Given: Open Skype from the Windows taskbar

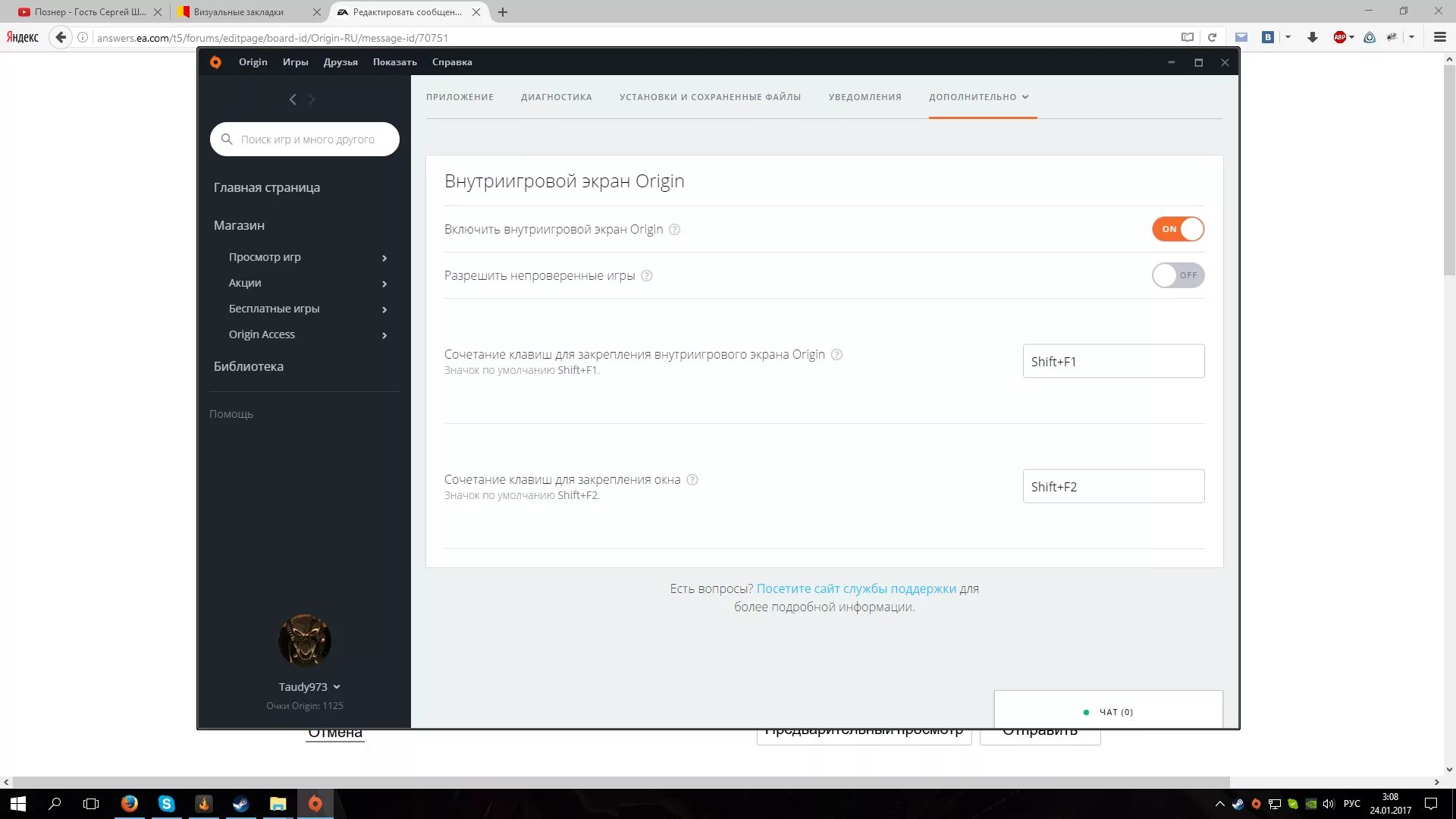Looking at the screenshot, I should (x=166, y=804).
